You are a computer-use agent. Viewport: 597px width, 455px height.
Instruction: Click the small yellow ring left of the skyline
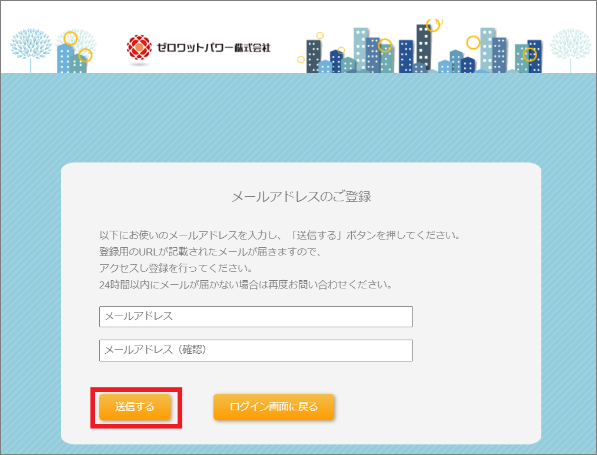pos(301,59)
